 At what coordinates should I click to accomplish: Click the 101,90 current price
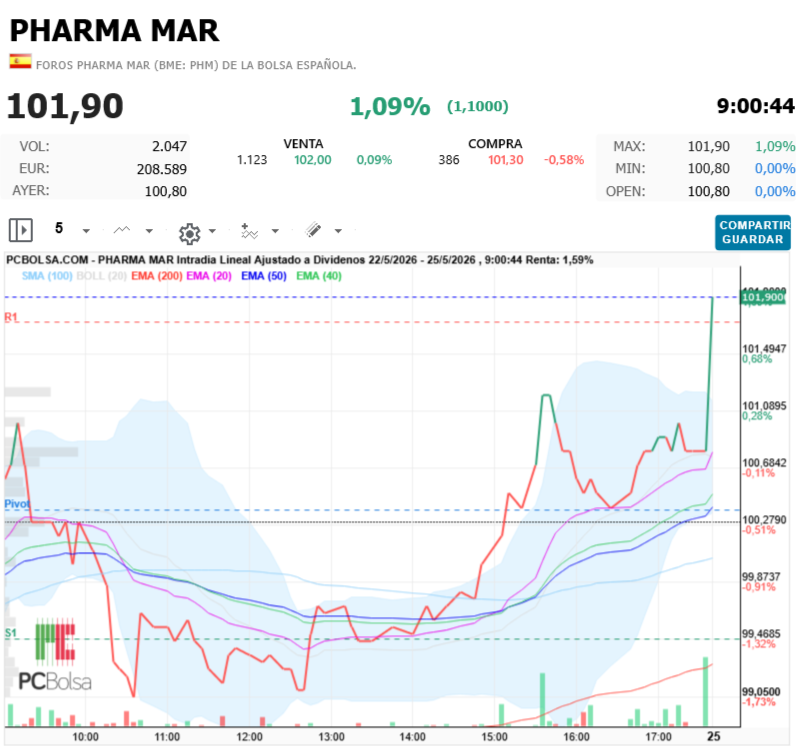tap(65, 106)
